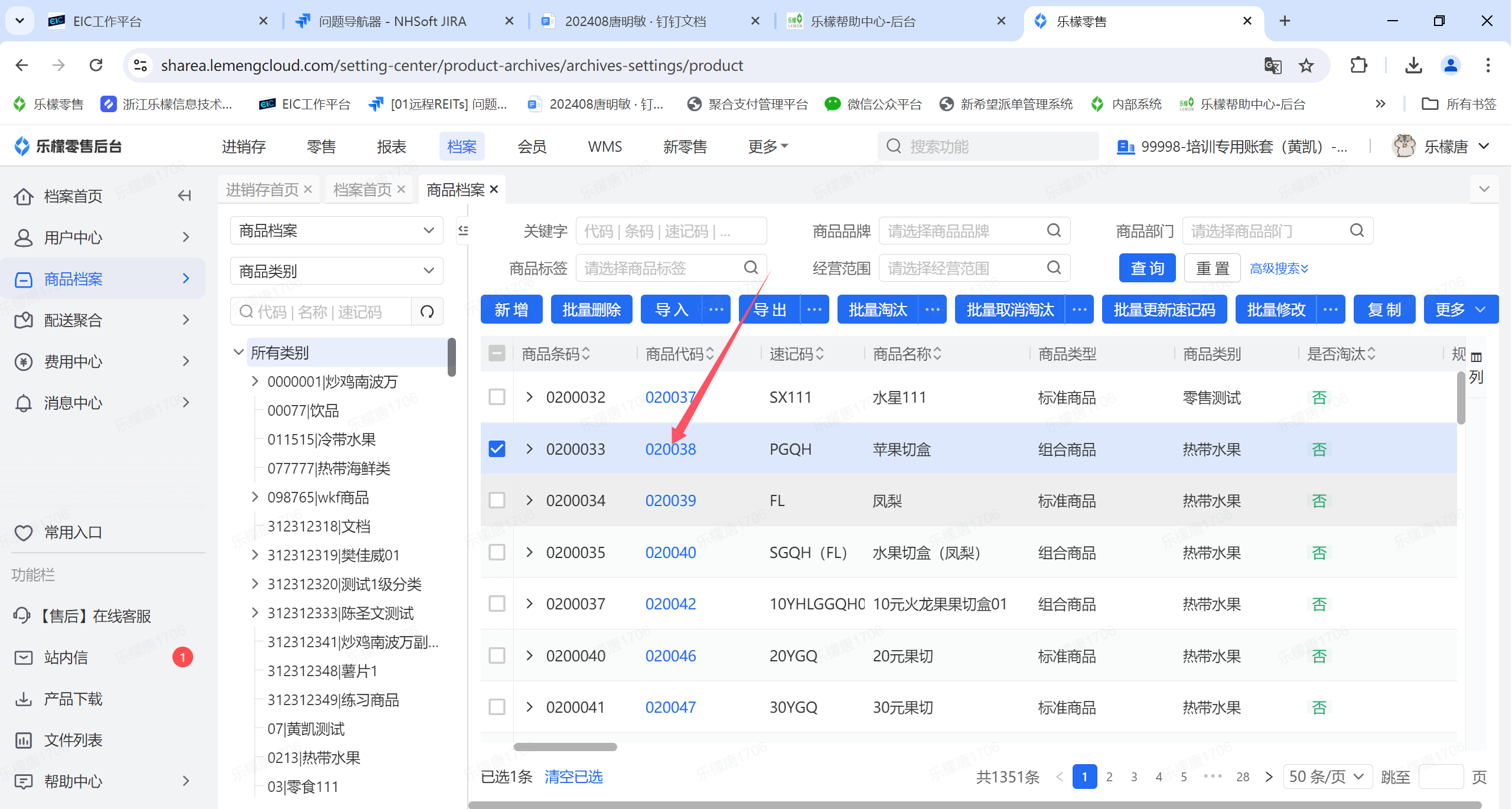Open 产品下载 in sidebar
Image resolution: width=1512 pixels, height=809 pixels.
point(103,699)
